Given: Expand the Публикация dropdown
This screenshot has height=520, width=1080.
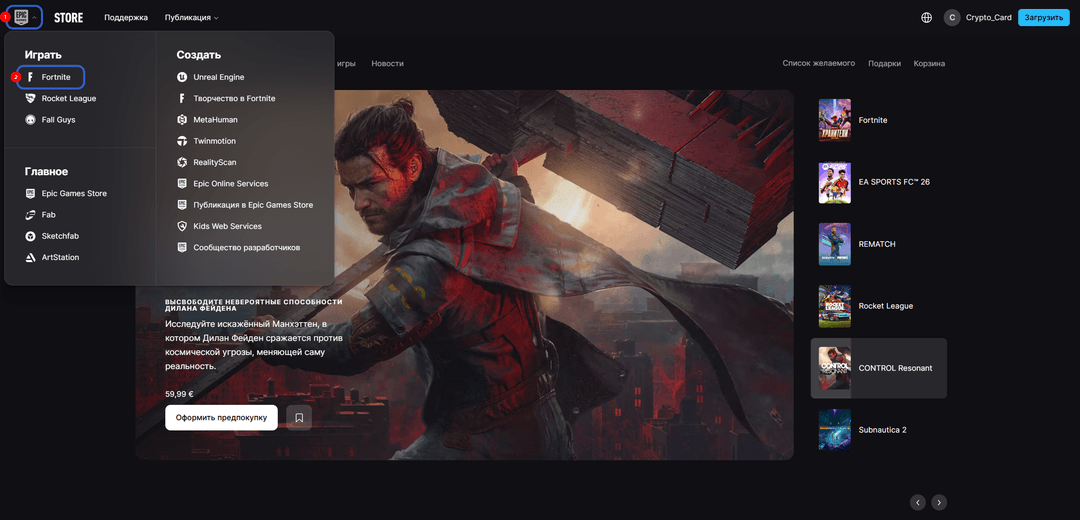Looking at the screenshot, I should pyautogui.click(x=191, y=17).
